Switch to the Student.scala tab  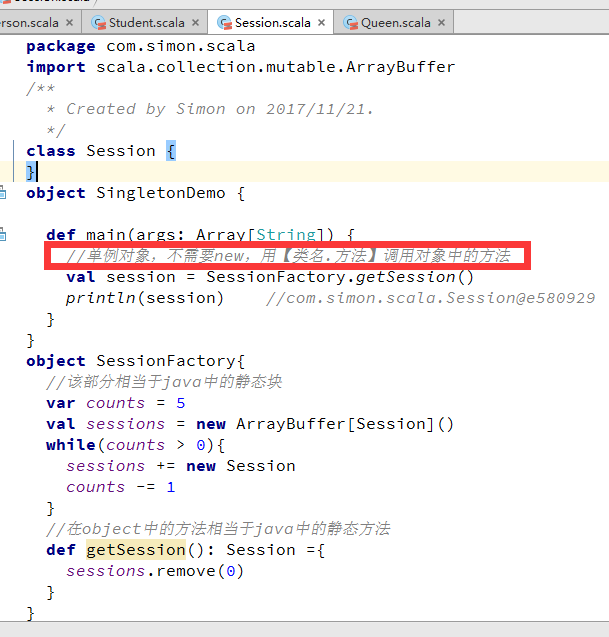pyautogui.click(x=145, y=23)
